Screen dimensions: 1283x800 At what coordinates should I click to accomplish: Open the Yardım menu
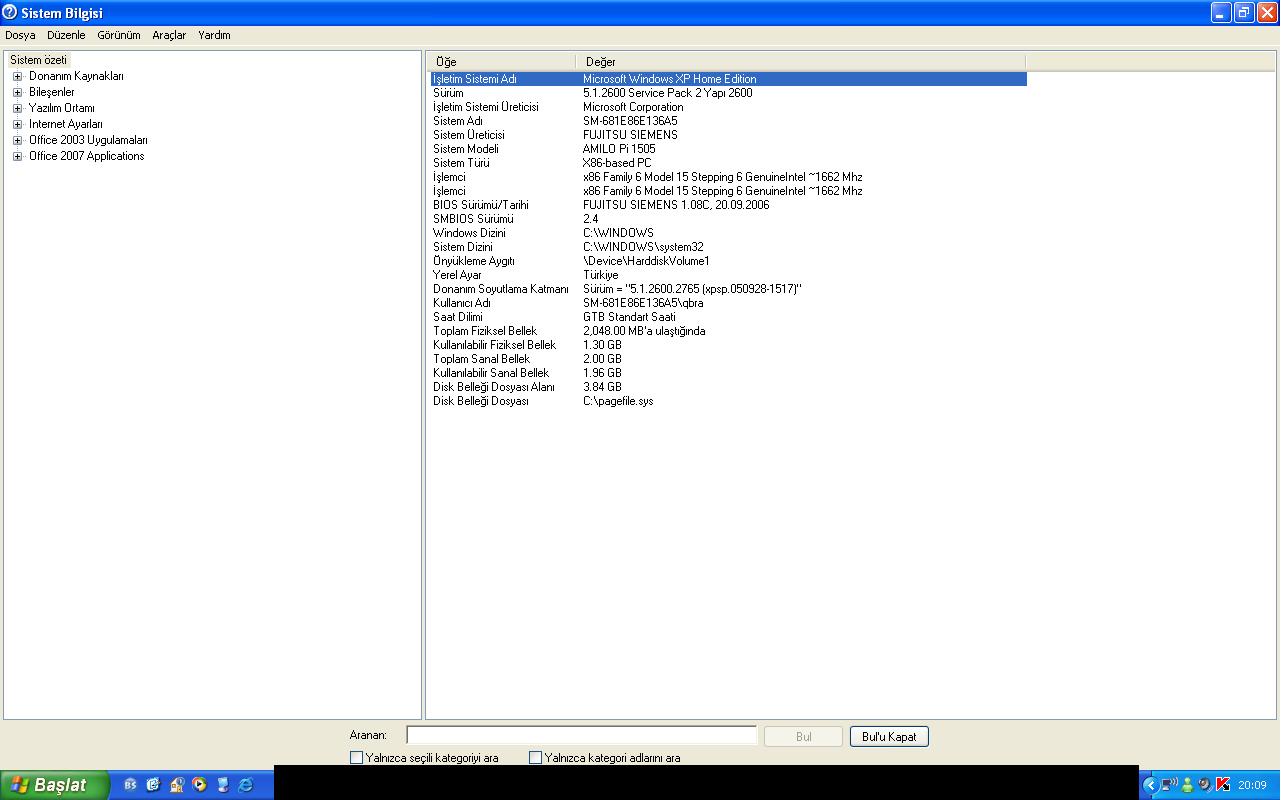point(214,35)
